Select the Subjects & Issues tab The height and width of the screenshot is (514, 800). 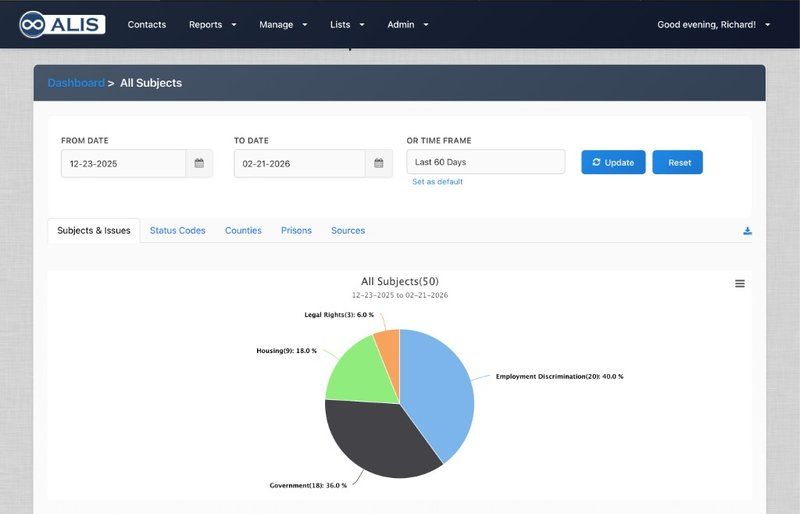tap(94, 231)
